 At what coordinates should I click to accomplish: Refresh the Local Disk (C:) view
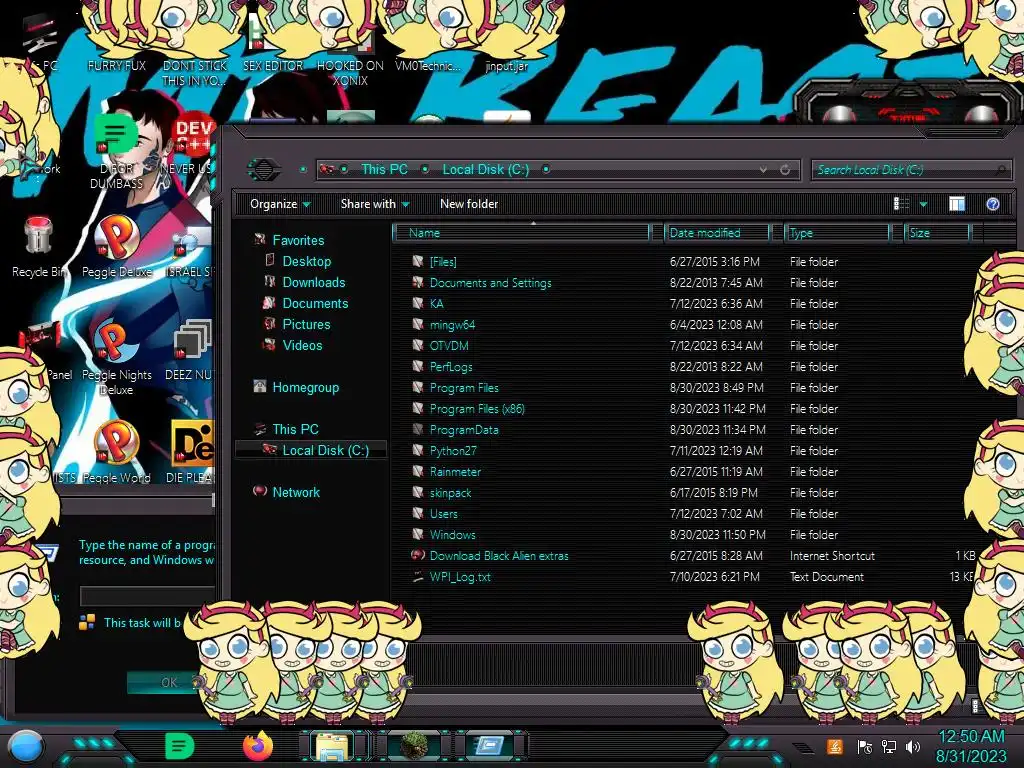tap(785, 170)
